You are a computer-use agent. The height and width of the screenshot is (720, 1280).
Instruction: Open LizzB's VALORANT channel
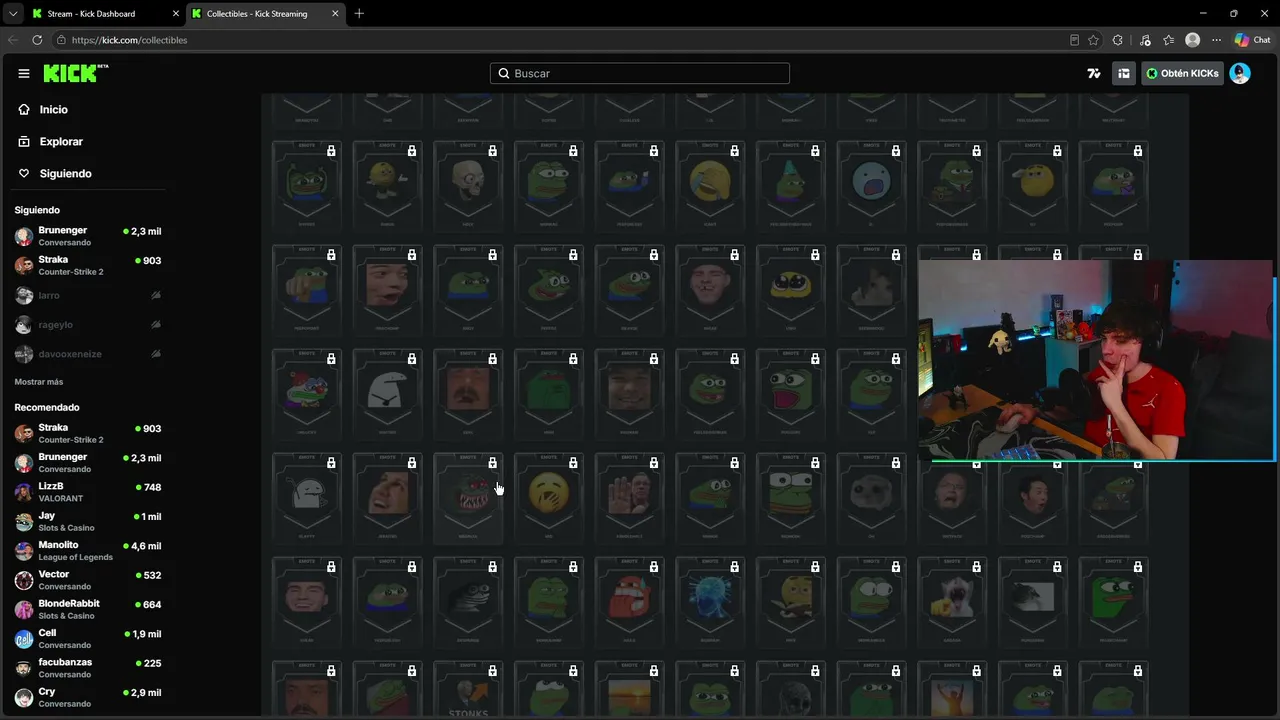click(x=88, y=492)
